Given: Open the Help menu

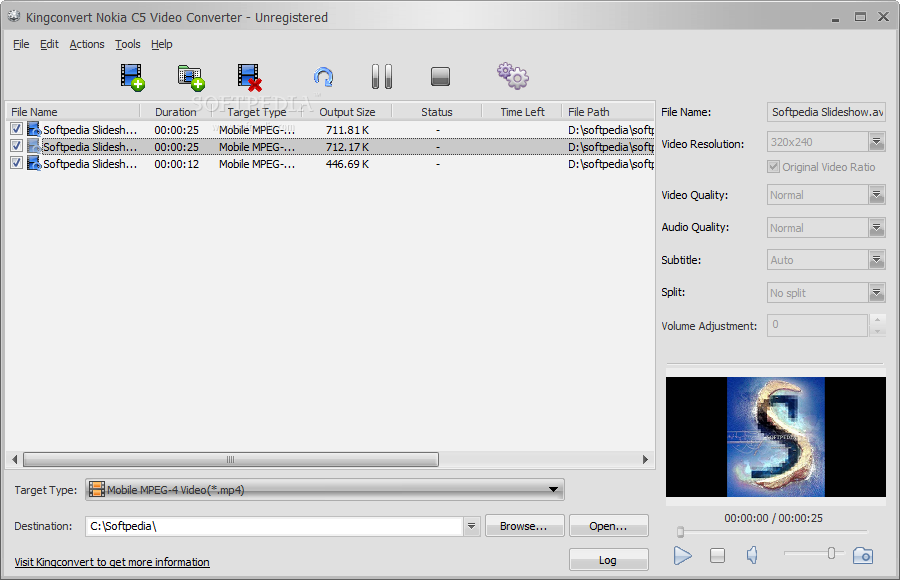Looking at the screenshot, I should 162,44.
